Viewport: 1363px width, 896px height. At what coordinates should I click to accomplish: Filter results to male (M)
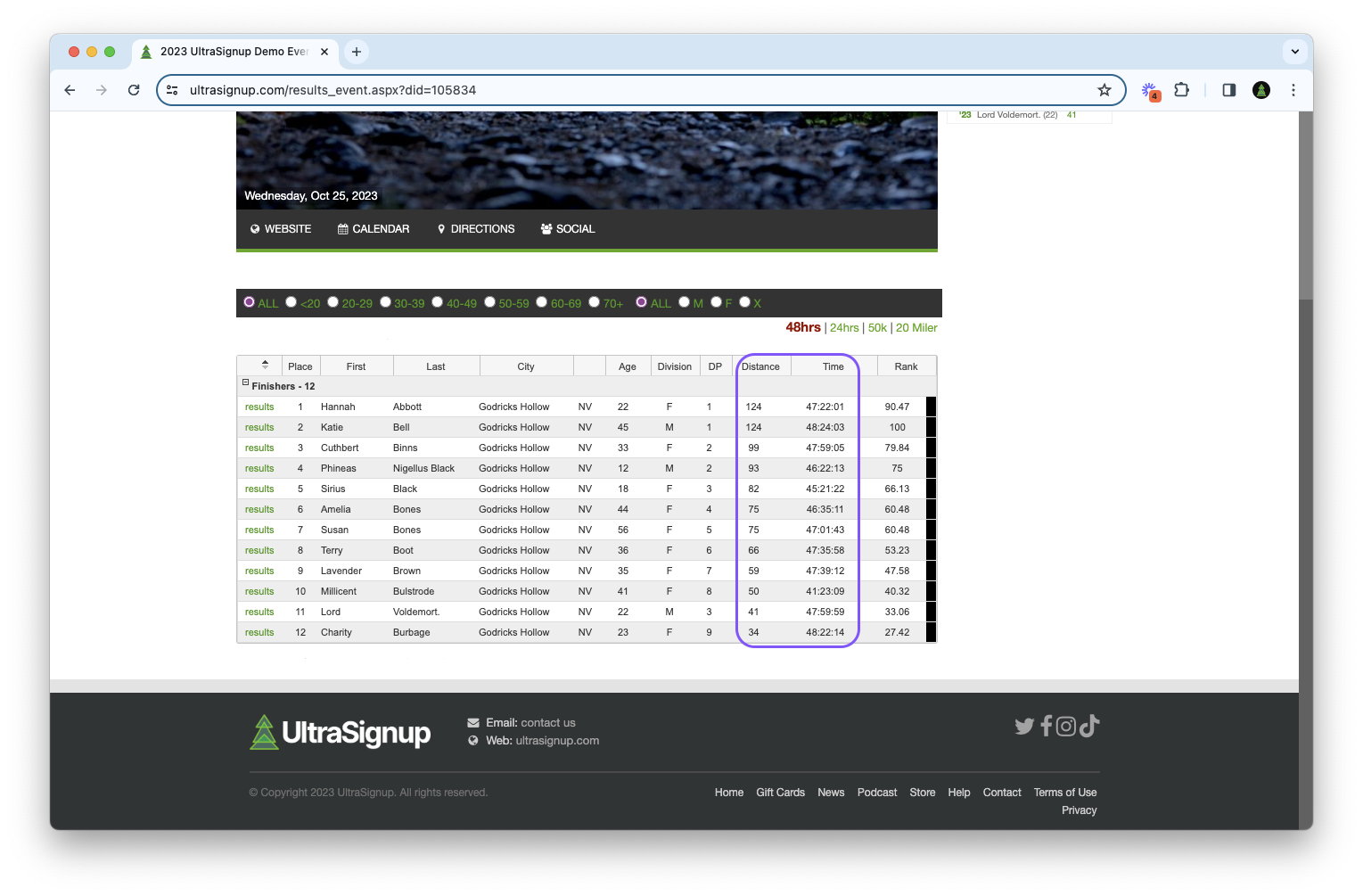click(684, 302)
